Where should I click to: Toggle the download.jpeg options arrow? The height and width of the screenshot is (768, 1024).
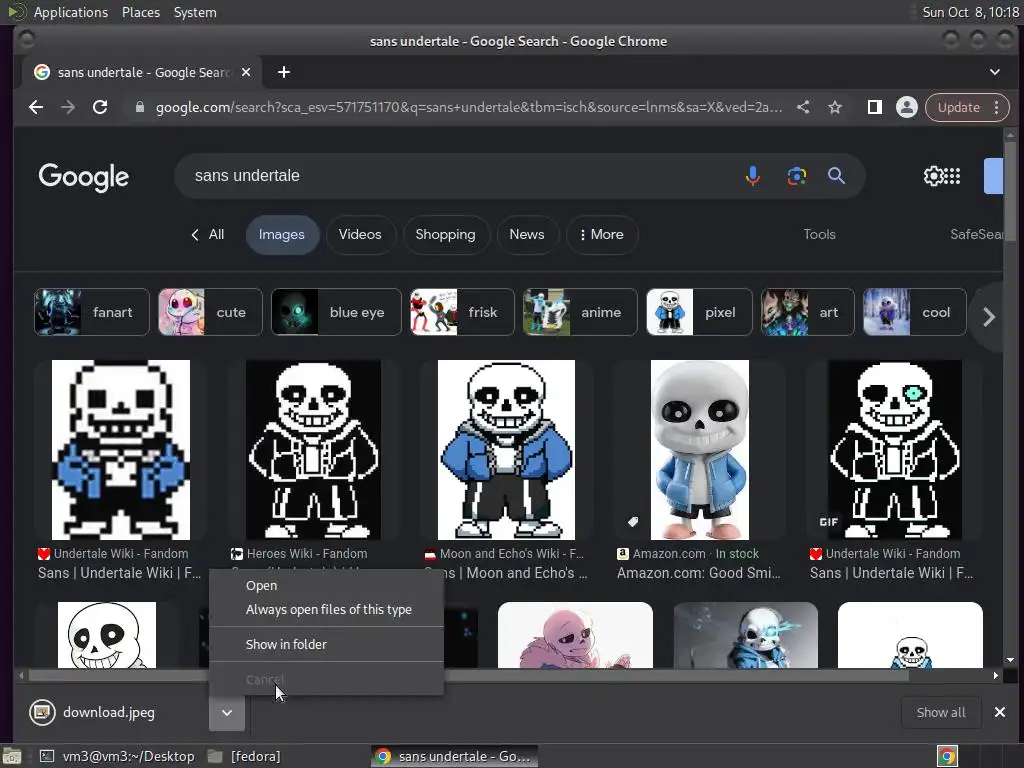point(227,712)
